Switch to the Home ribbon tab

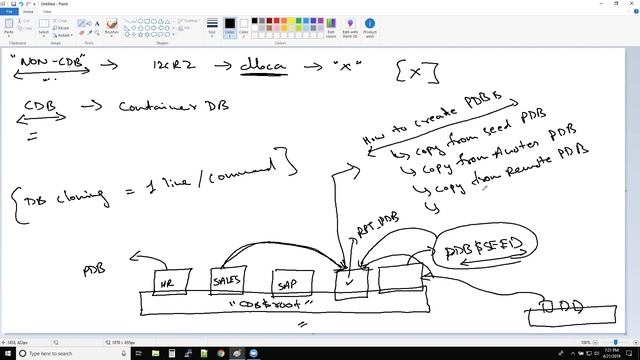[x=28, y=11]
